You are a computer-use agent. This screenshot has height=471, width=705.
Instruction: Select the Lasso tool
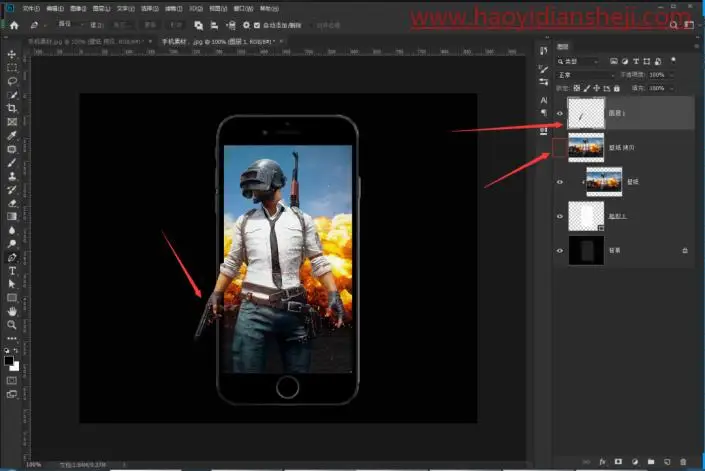(12, 81)
